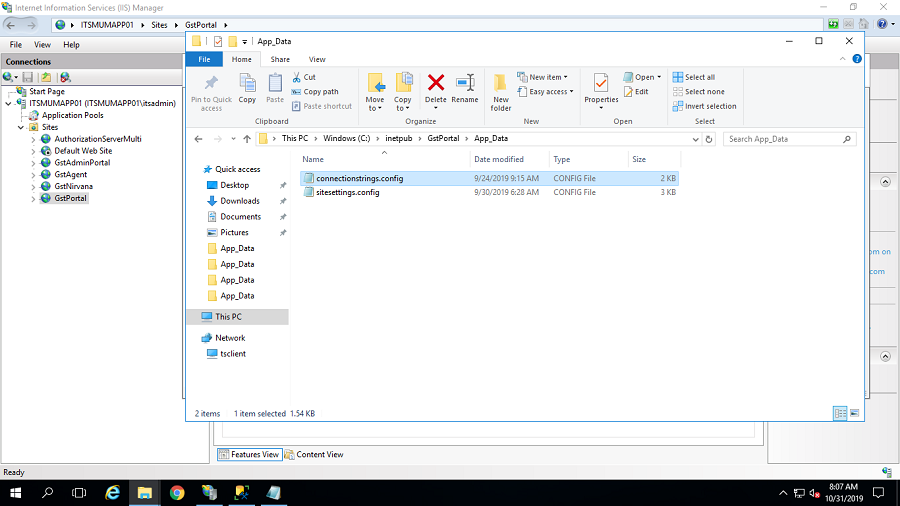Collapse the Sites tree node
Image resolution: width=900 pixels, height=506 pixels.
click(x=21, y=127)
